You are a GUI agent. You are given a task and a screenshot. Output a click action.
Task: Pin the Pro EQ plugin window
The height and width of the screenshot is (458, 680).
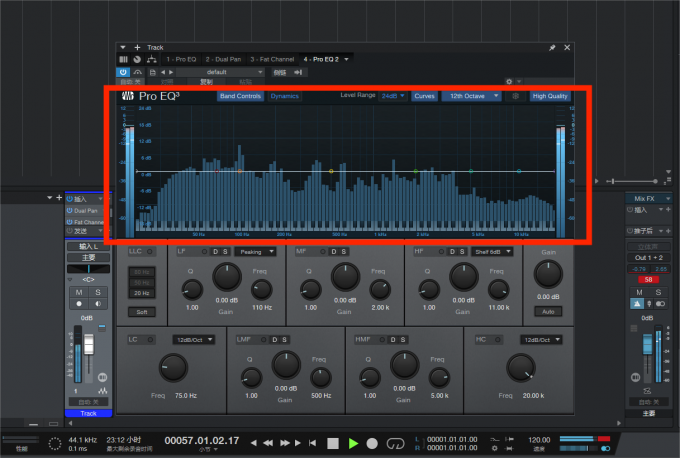[x=552, y=47]
